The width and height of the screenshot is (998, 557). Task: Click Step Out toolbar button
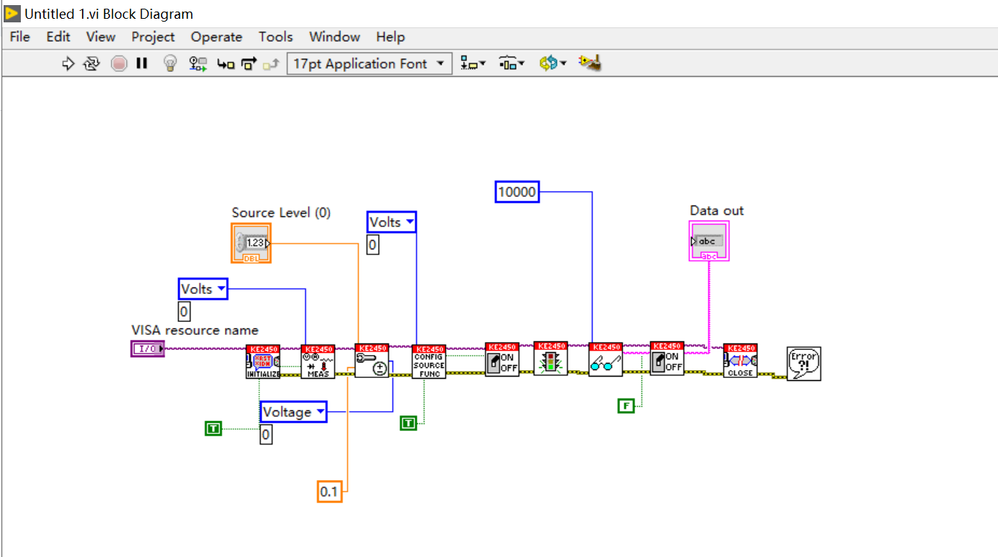(272, 64)
